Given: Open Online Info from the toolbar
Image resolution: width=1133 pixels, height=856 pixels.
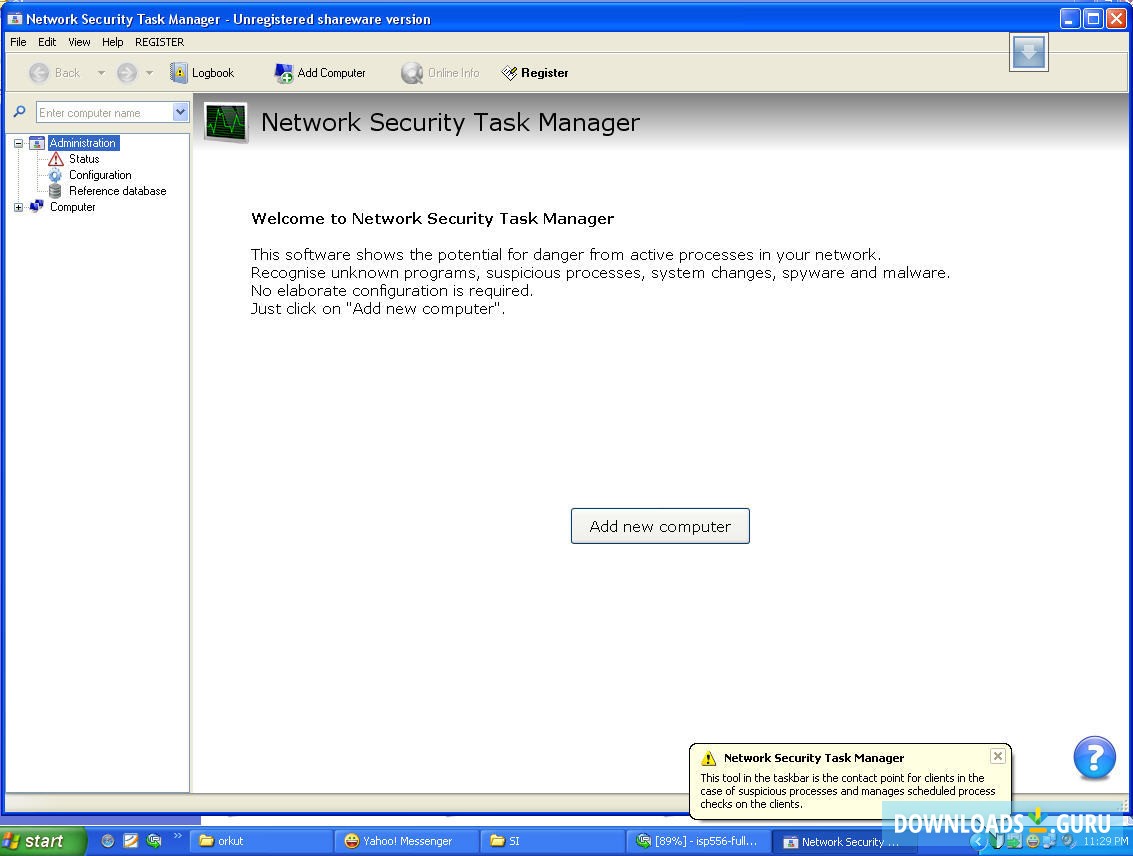Looking at the screenshot, I should click(441, 73).
